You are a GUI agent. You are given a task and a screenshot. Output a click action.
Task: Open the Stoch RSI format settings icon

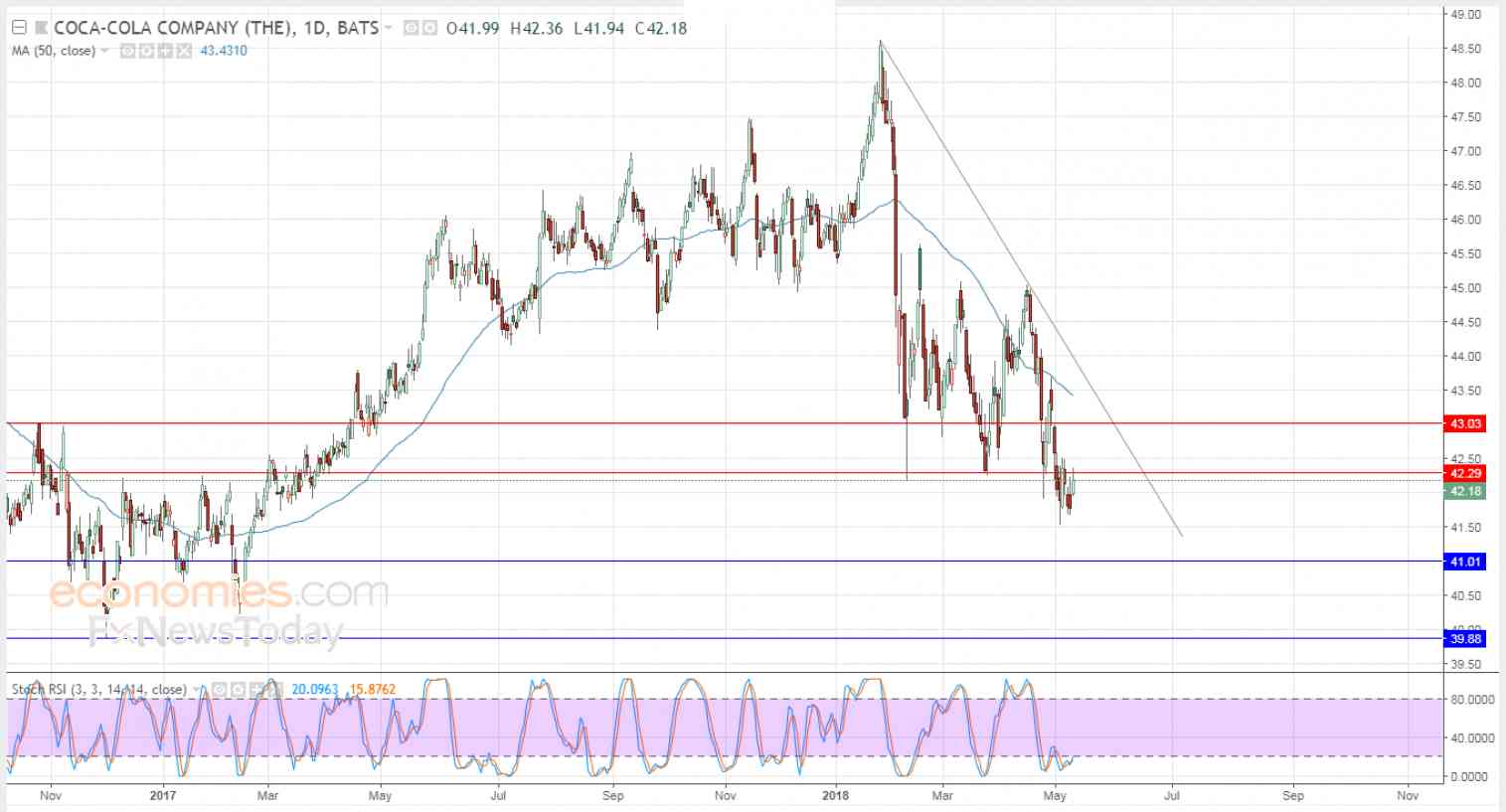(236, 689)
